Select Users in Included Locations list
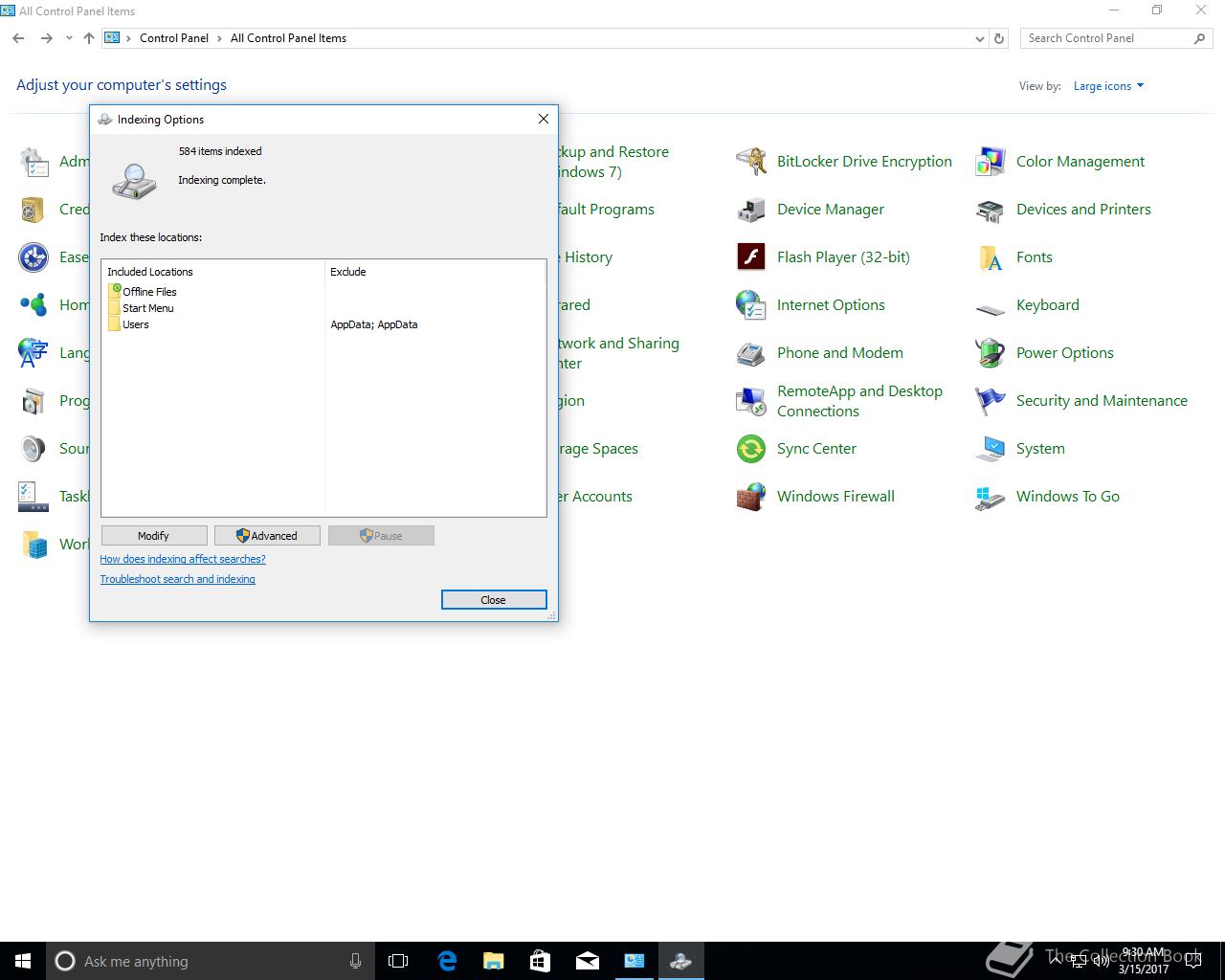Viewport: 1225px width, 980px height. [x=136, y=324]
